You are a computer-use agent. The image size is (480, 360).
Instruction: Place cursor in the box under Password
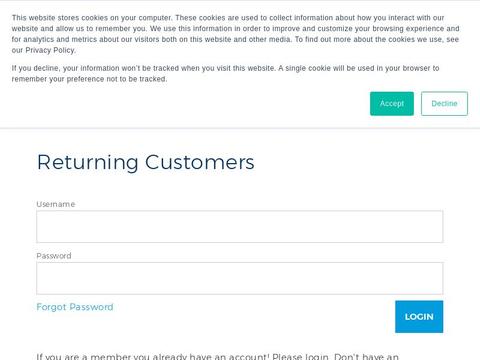[240, 278]
